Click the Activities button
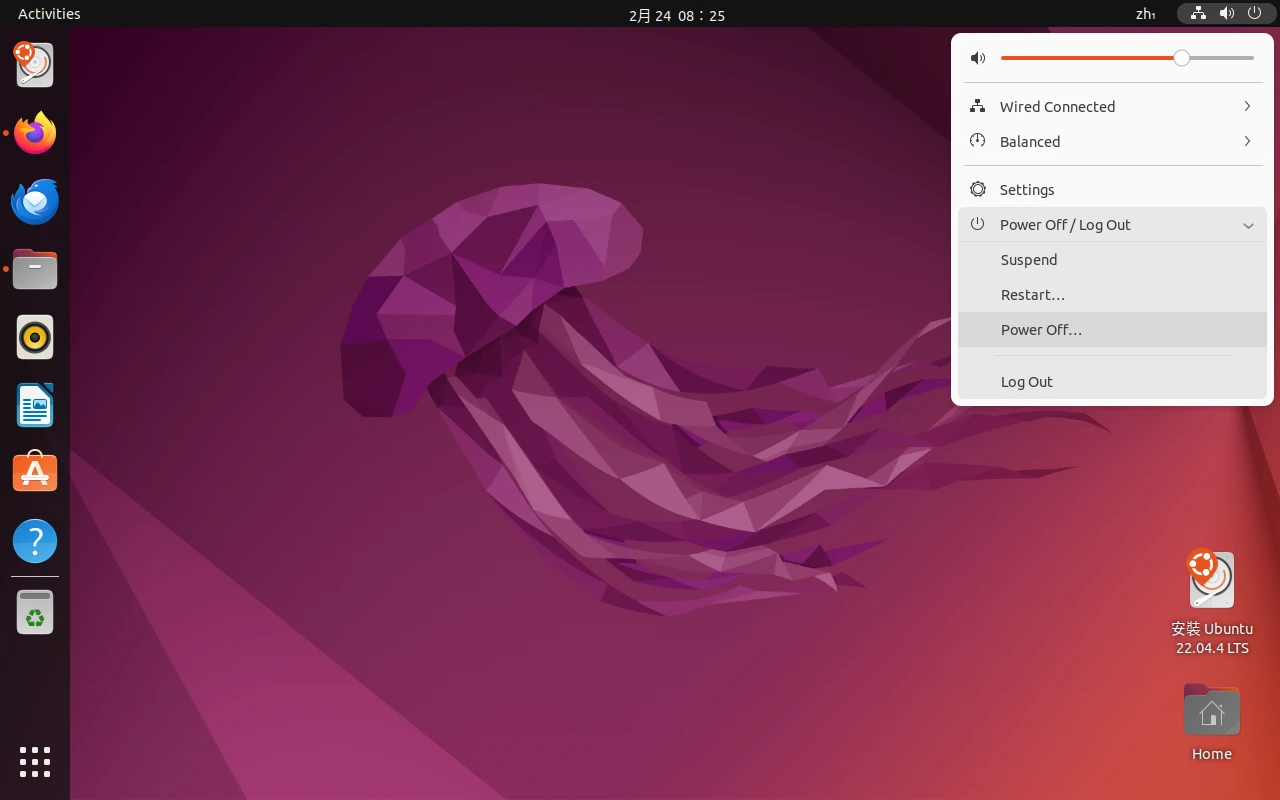 [x=49, y=14]
